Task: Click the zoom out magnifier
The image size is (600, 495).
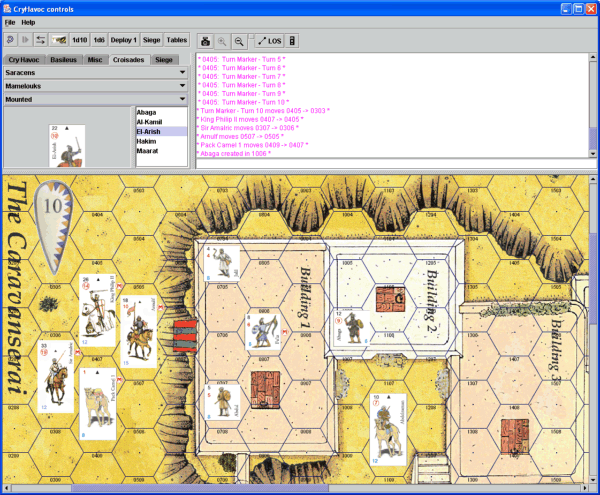Action: tap(239, 41)
